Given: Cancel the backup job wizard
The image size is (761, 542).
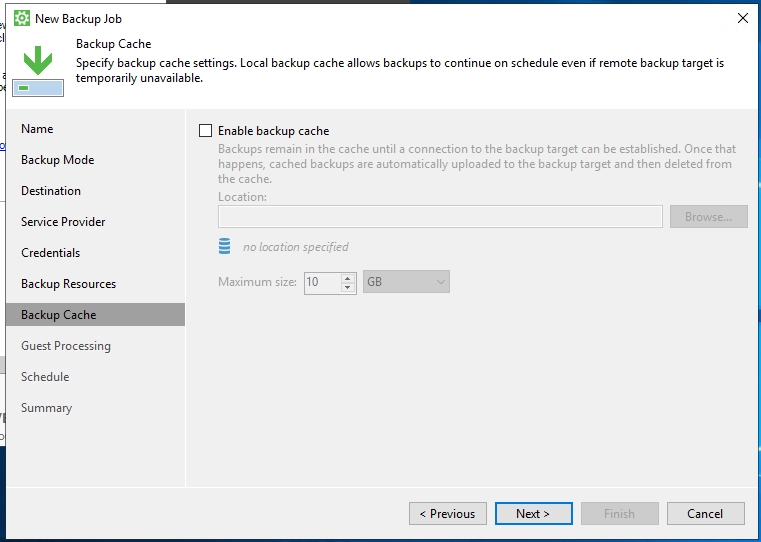Looking at the screenshot, I should (704, 513).
